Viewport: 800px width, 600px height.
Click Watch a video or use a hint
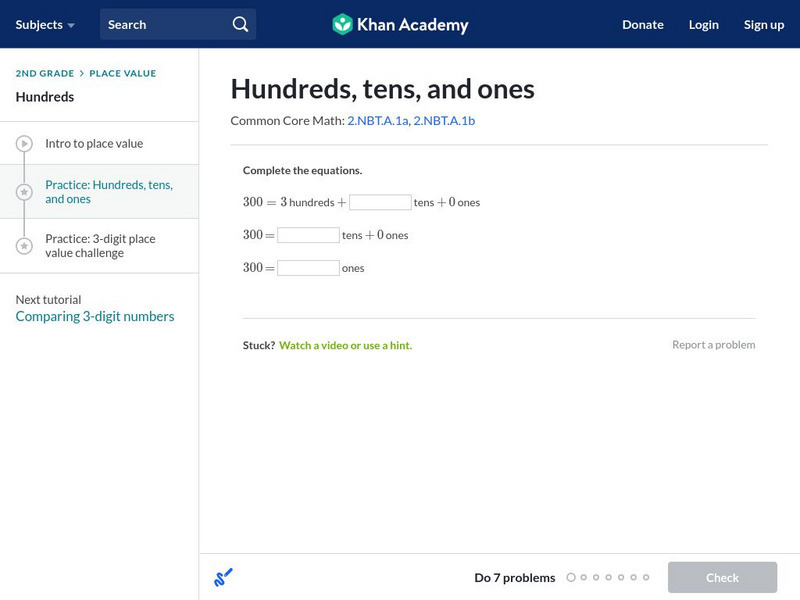click(345, 345)
